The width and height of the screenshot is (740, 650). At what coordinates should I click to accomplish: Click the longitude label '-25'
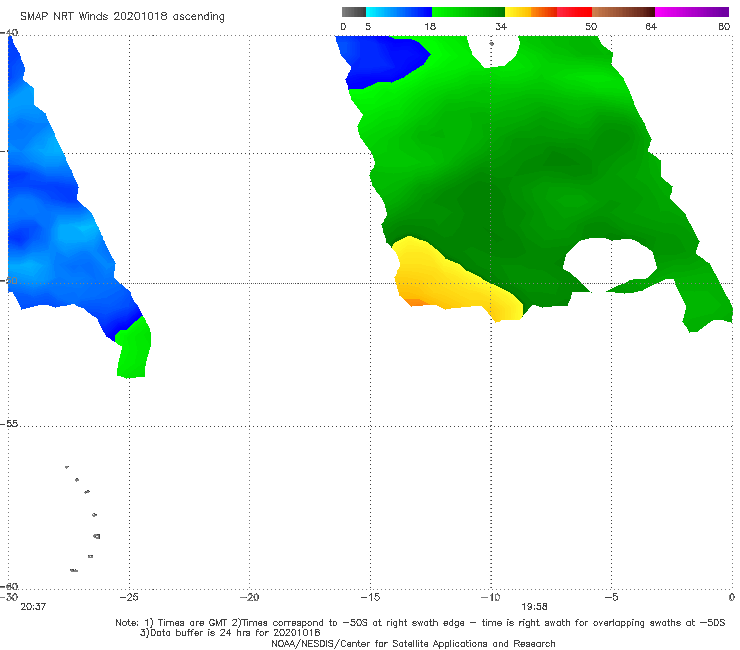tap(129, 597)
